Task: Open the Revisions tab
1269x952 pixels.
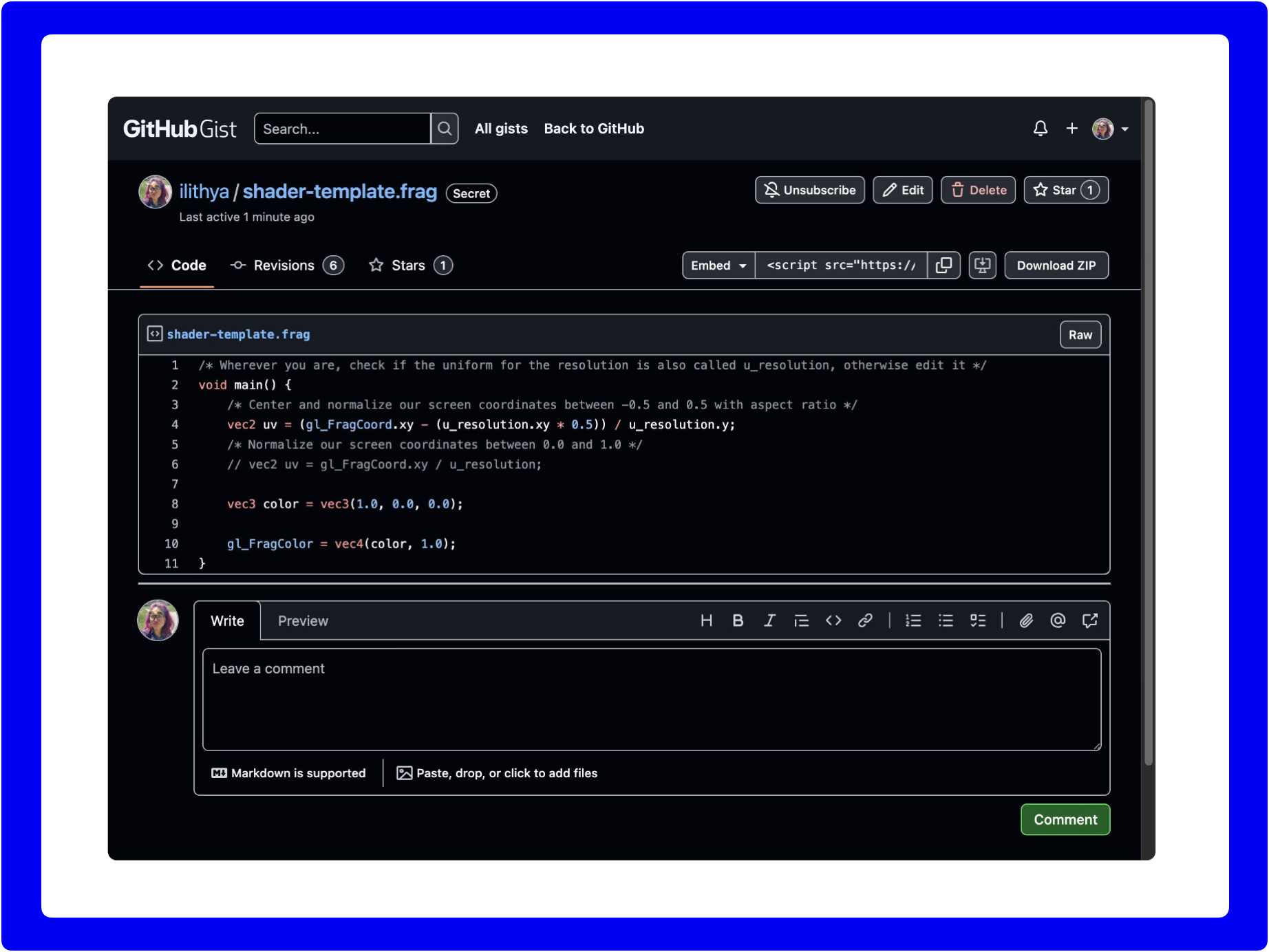Action: tap(287, 266)
